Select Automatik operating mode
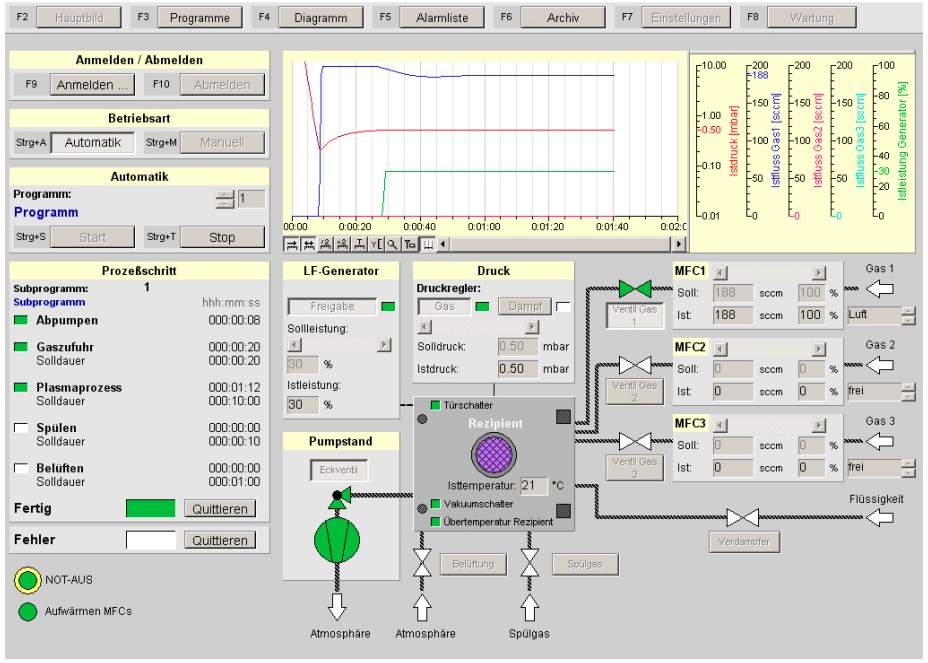Viewport: 928px width, 663px height. [x=92, y=143]
